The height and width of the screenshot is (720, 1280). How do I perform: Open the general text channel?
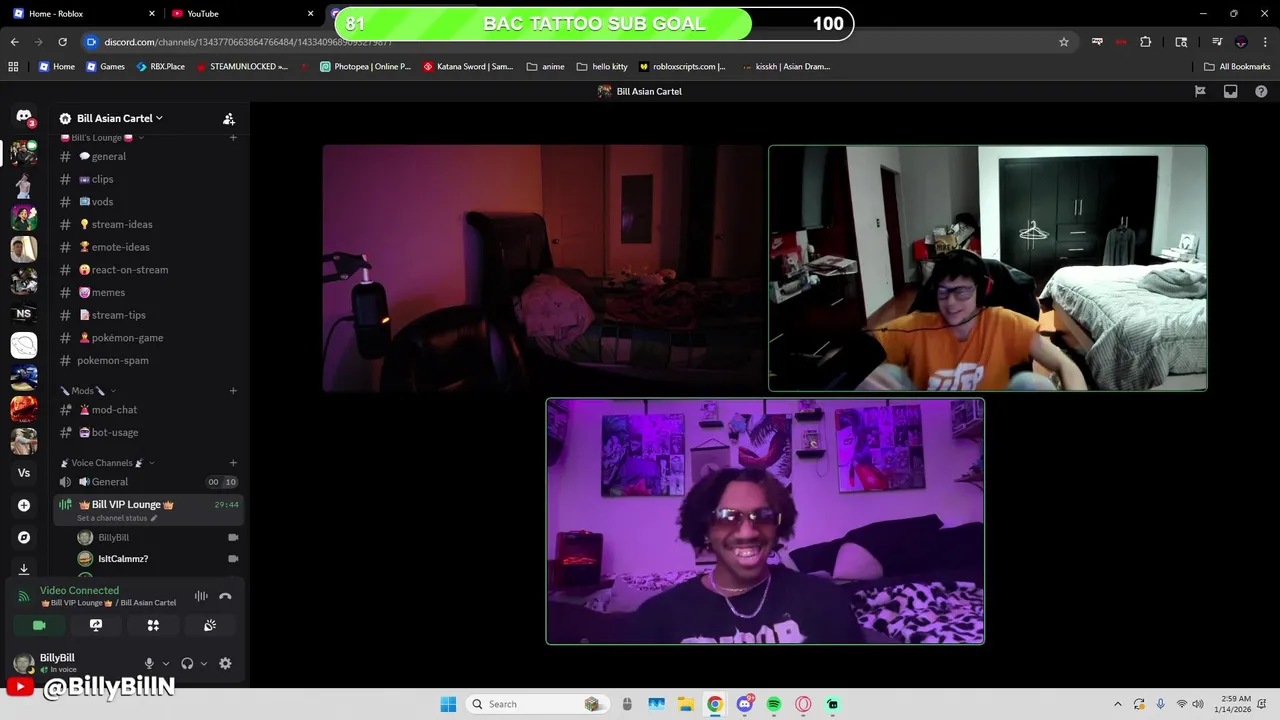click(x=148, y=156)
